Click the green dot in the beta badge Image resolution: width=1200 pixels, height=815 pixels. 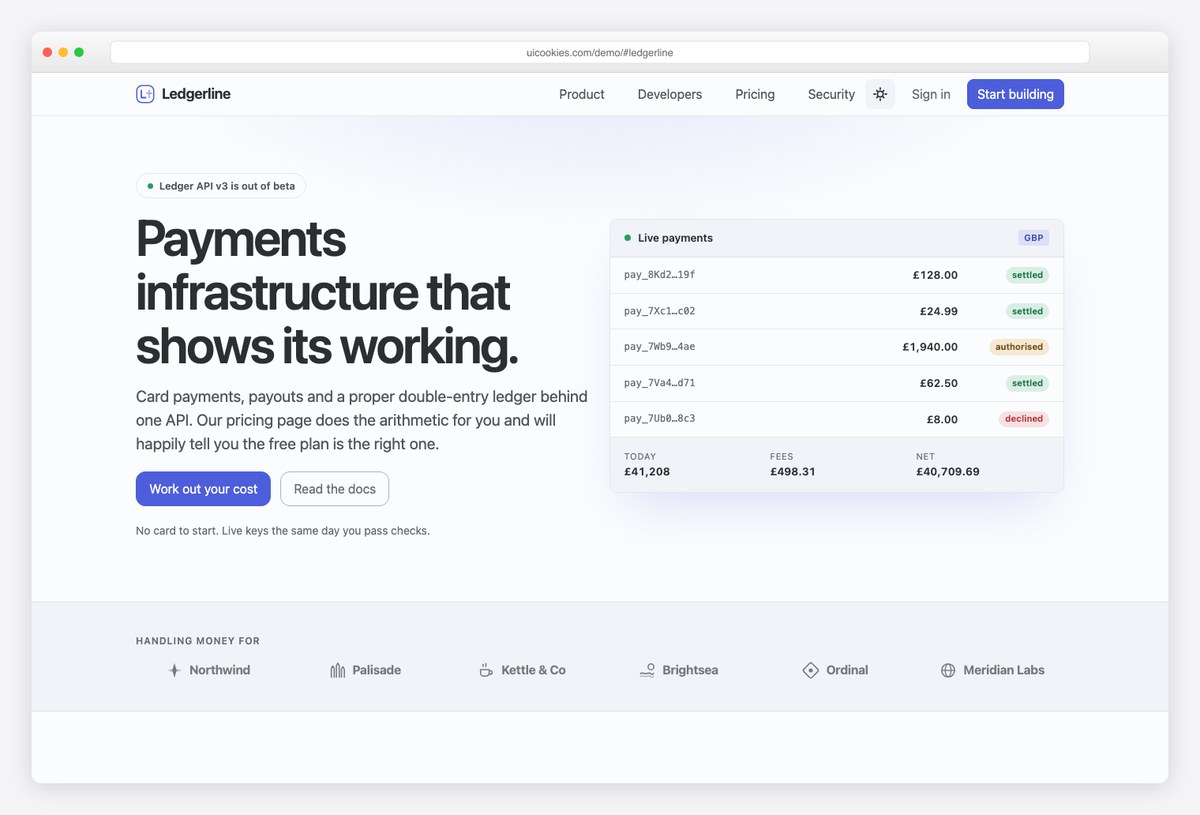tap(150, 186)
